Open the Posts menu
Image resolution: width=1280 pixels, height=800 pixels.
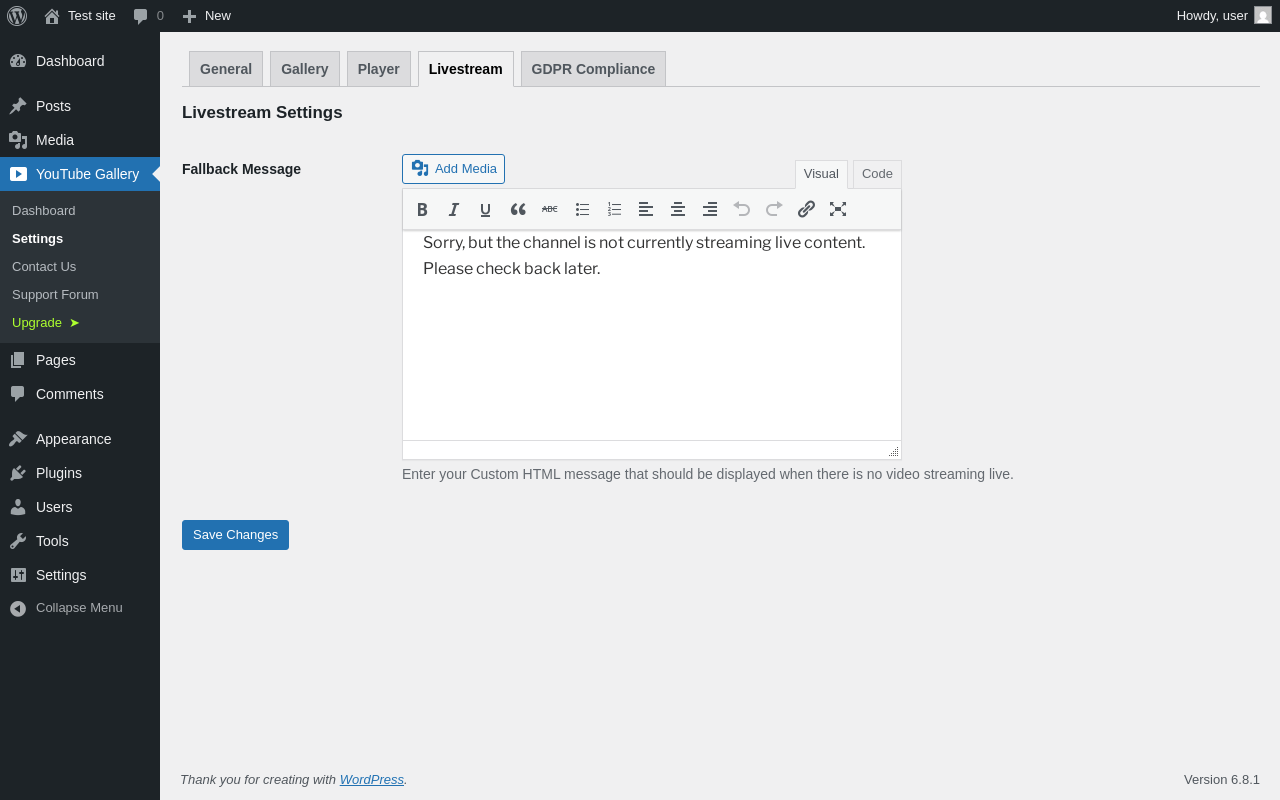(x=80, y=106)
